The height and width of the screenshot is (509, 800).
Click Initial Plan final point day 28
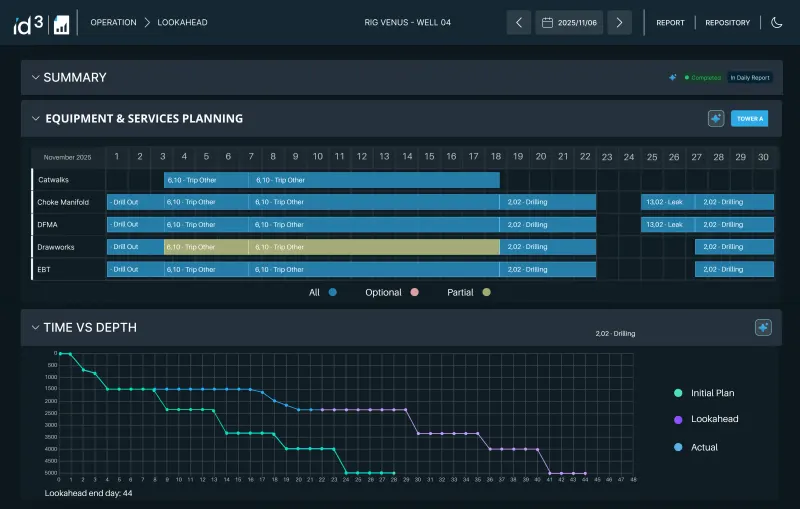pyautogui.click(x=394, y=473)
